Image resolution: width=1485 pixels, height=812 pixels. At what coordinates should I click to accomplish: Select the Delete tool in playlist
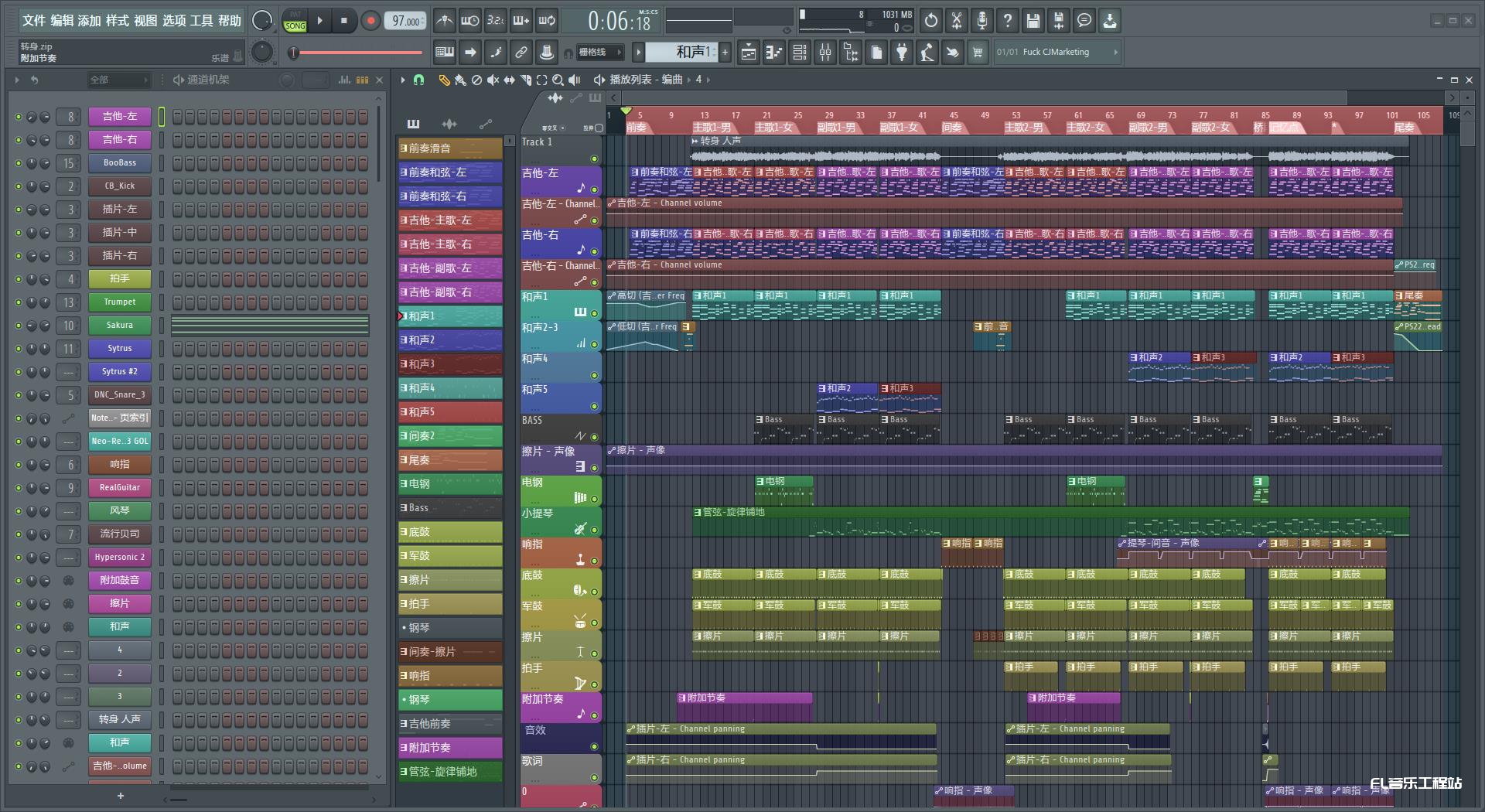[476, 80]
